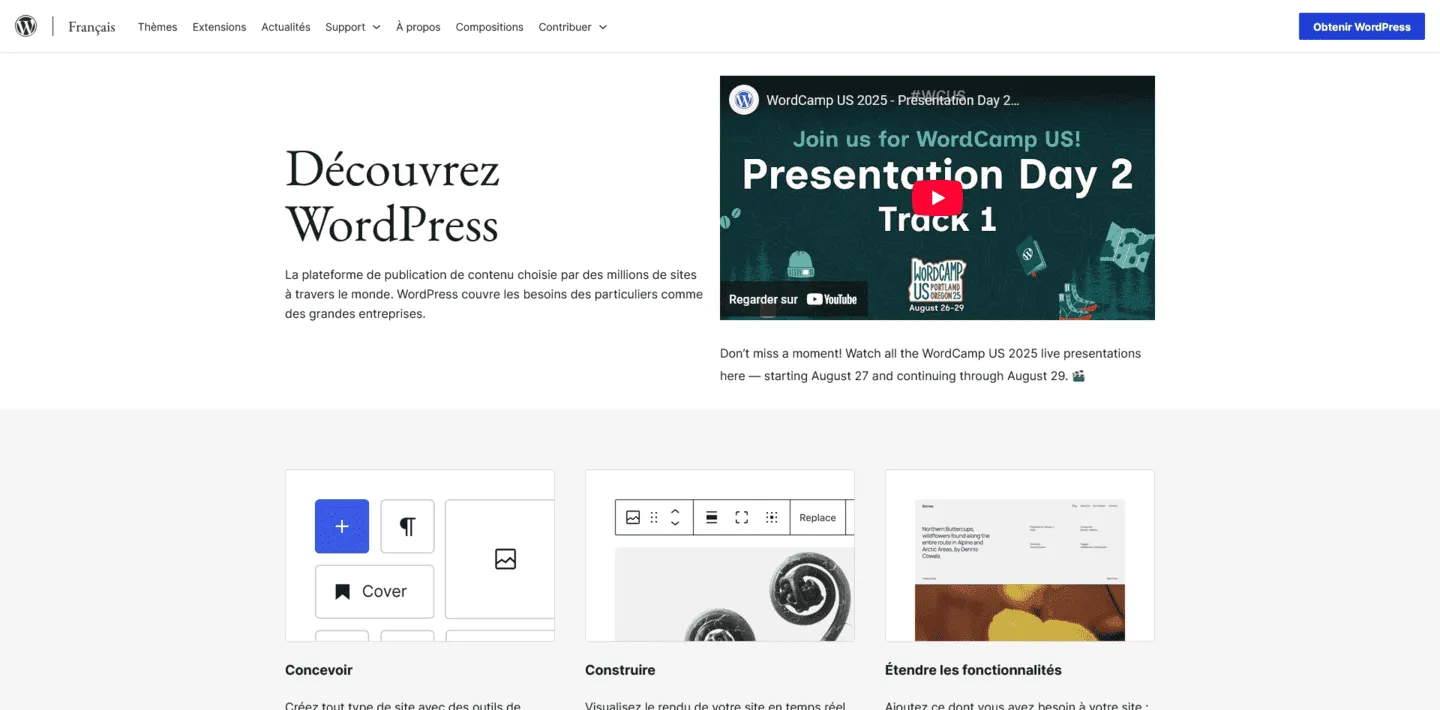Viewport: 1440px width, 710px height.
Task: Click the Regarder sur YouTube link
Action: 794,298
